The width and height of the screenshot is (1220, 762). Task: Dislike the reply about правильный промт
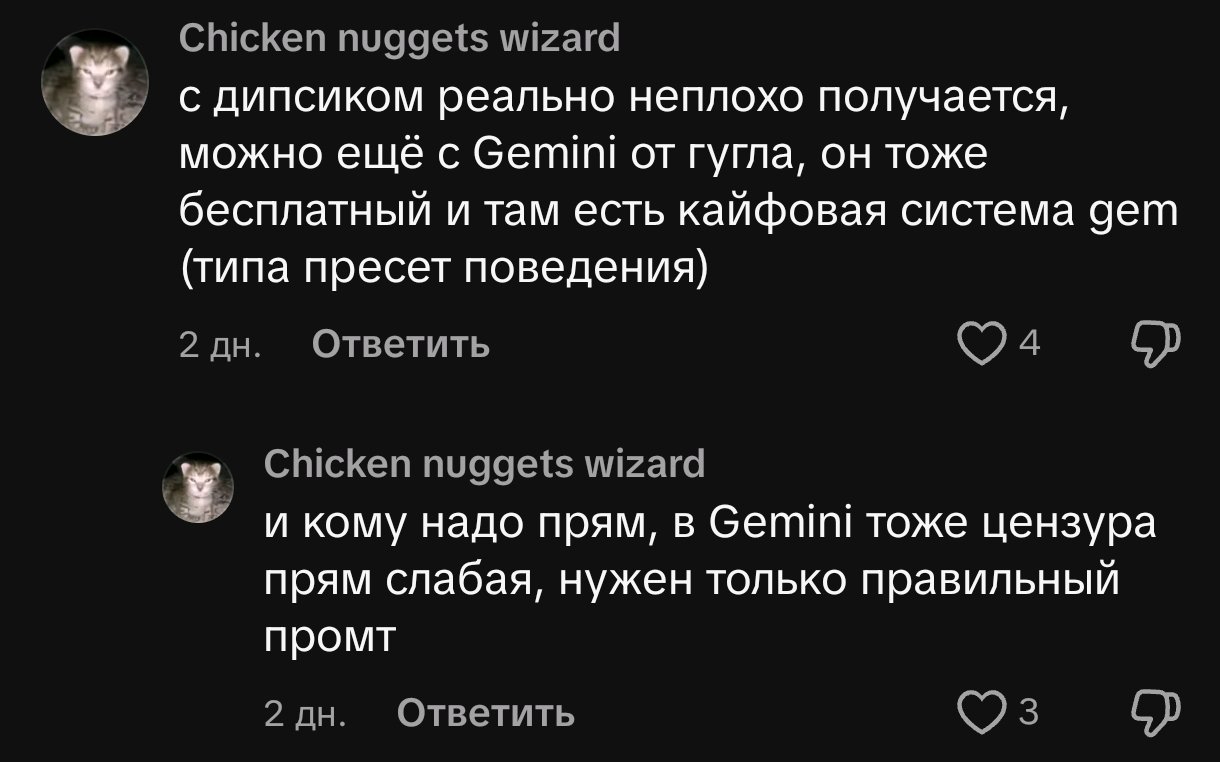(1156, 712)
